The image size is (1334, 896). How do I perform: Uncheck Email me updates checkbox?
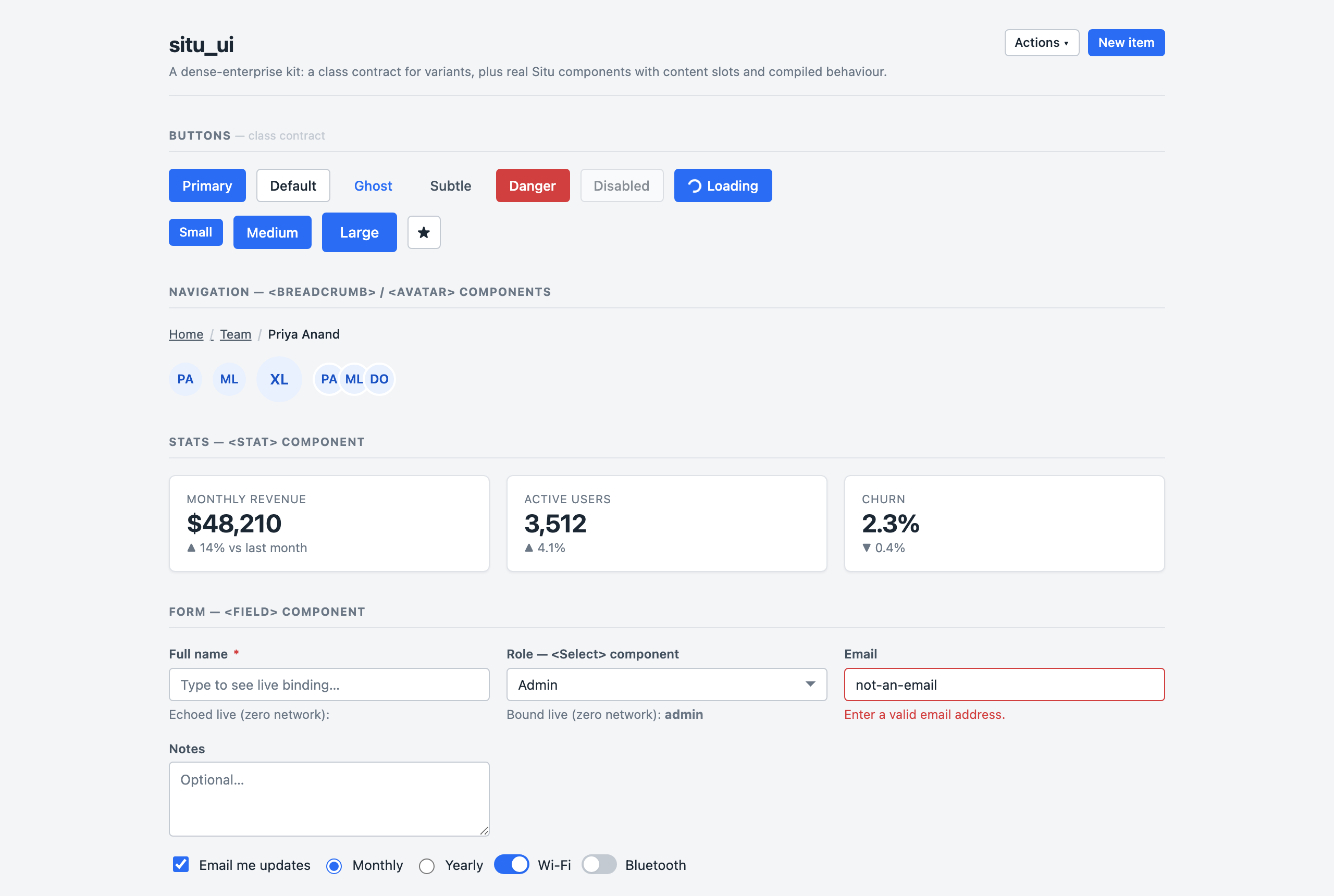pyautogui.click(x=181, y=864)
